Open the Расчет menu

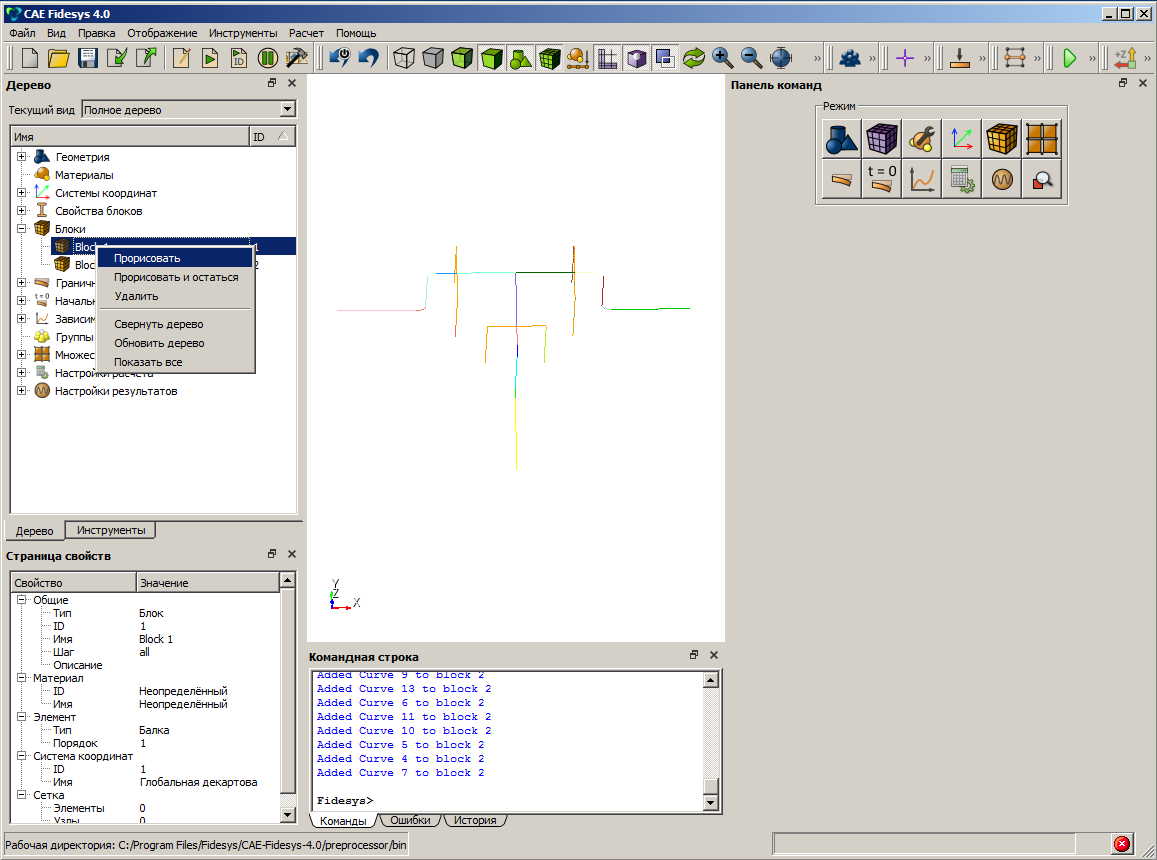point(306,33)
